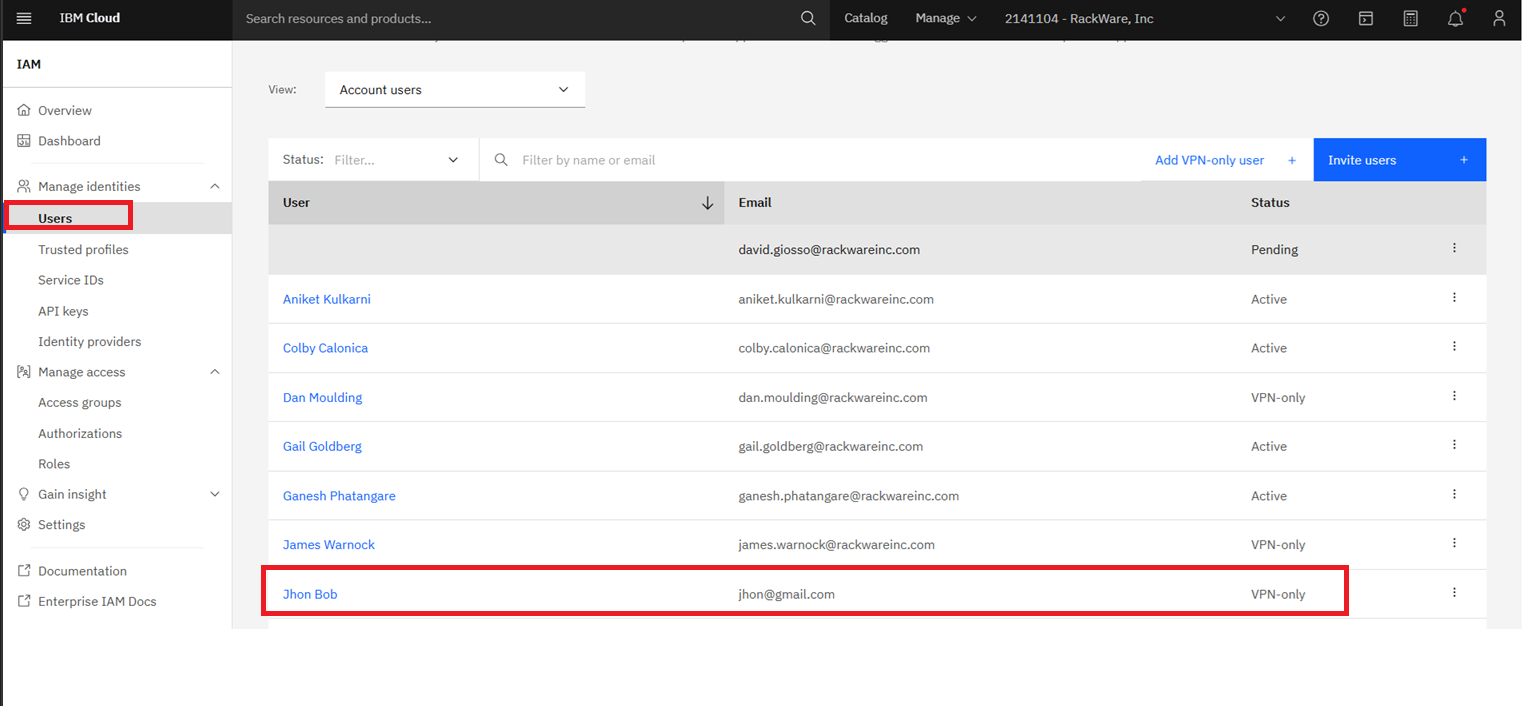Click the filter search magnifier icon
This screenshot has height=706, width=1522.
coord(501,160)
